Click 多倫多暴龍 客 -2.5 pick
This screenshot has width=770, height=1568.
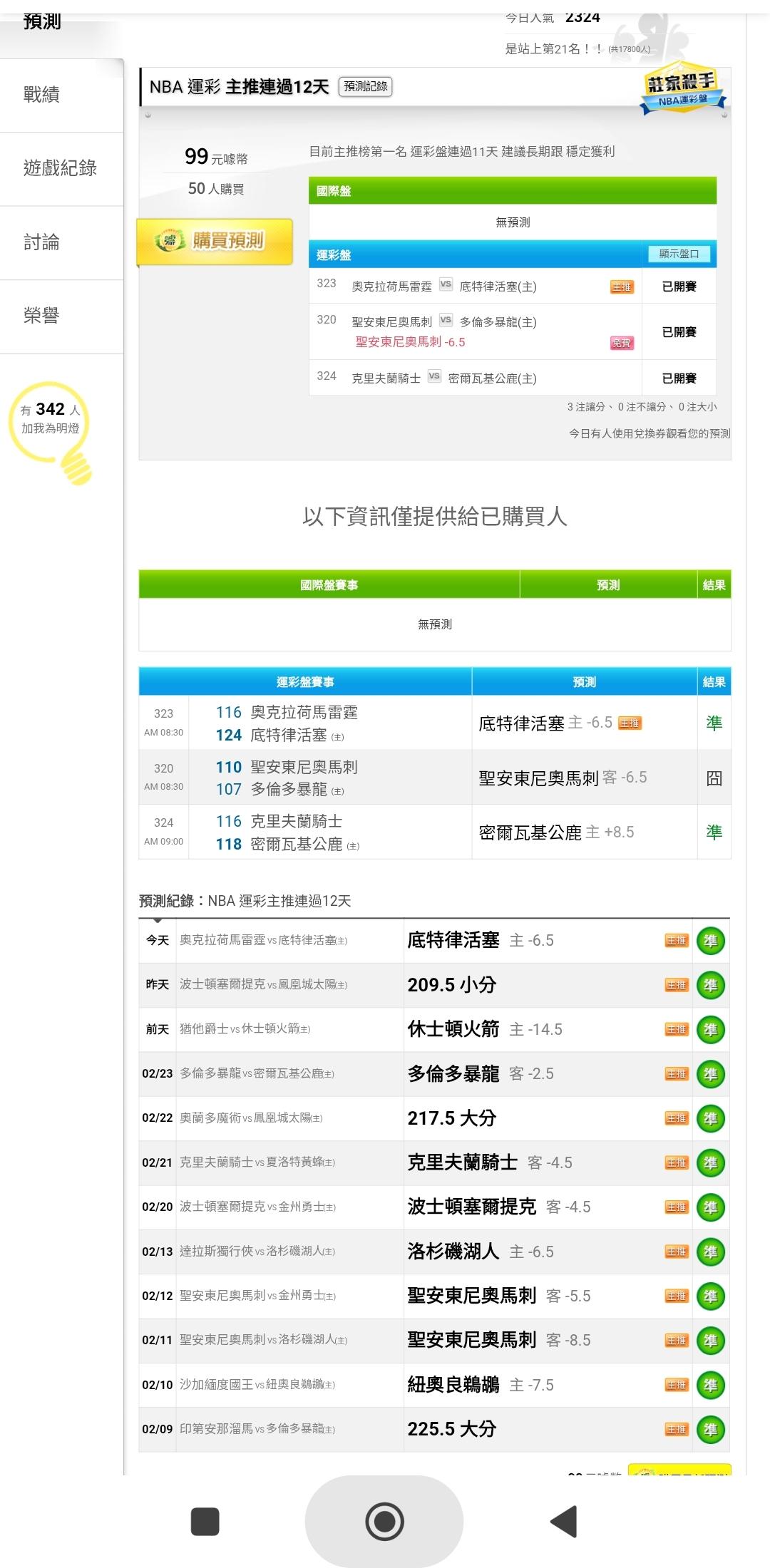tap(481, 1074)
